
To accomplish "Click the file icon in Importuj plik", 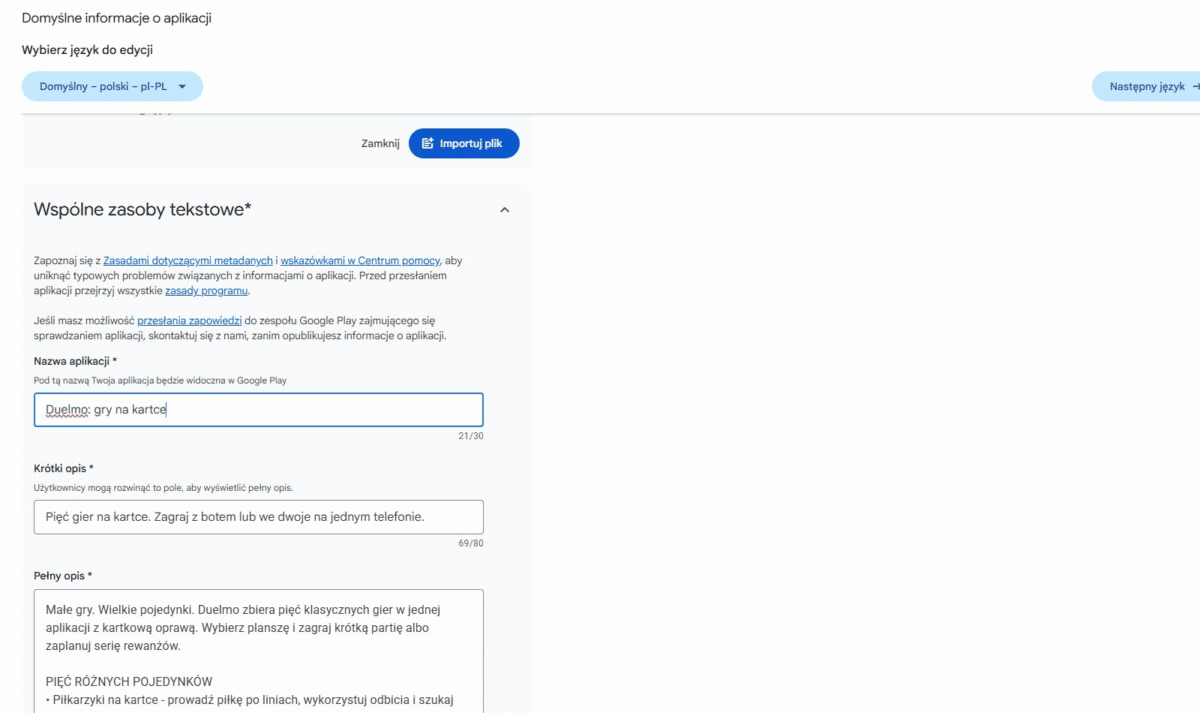I will click(428, 144).
